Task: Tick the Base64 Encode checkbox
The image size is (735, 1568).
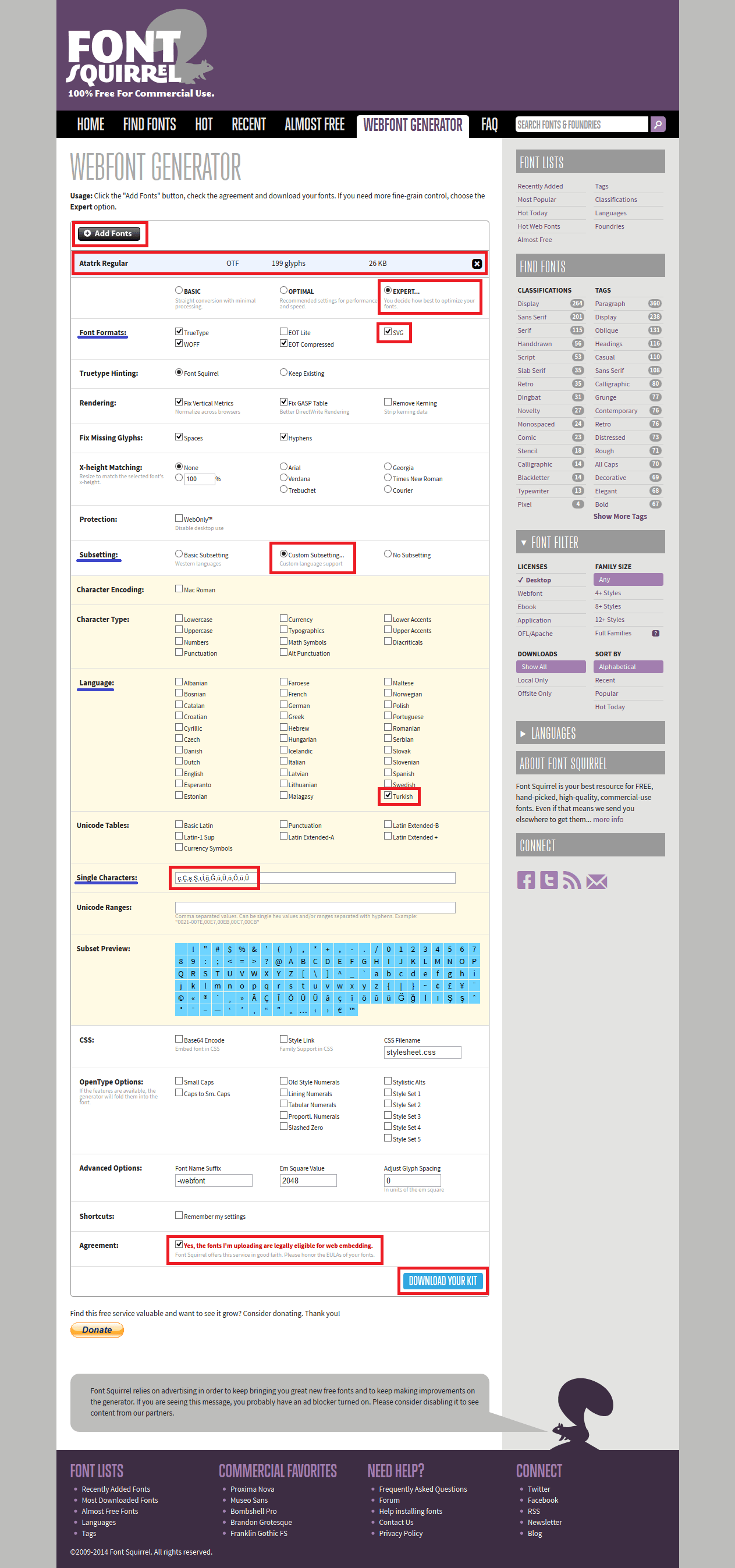Action: pyautogui.click(x=179, y=1039)
